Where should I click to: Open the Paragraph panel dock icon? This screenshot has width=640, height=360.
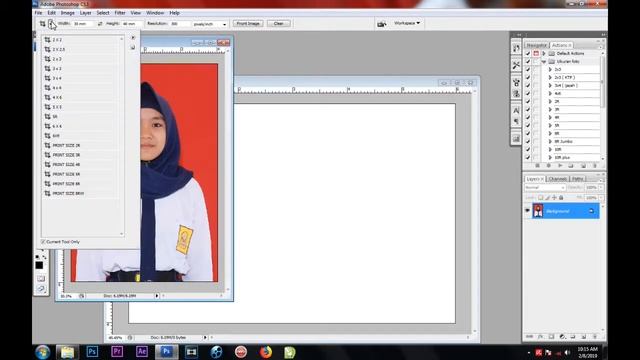coord(516,121)
